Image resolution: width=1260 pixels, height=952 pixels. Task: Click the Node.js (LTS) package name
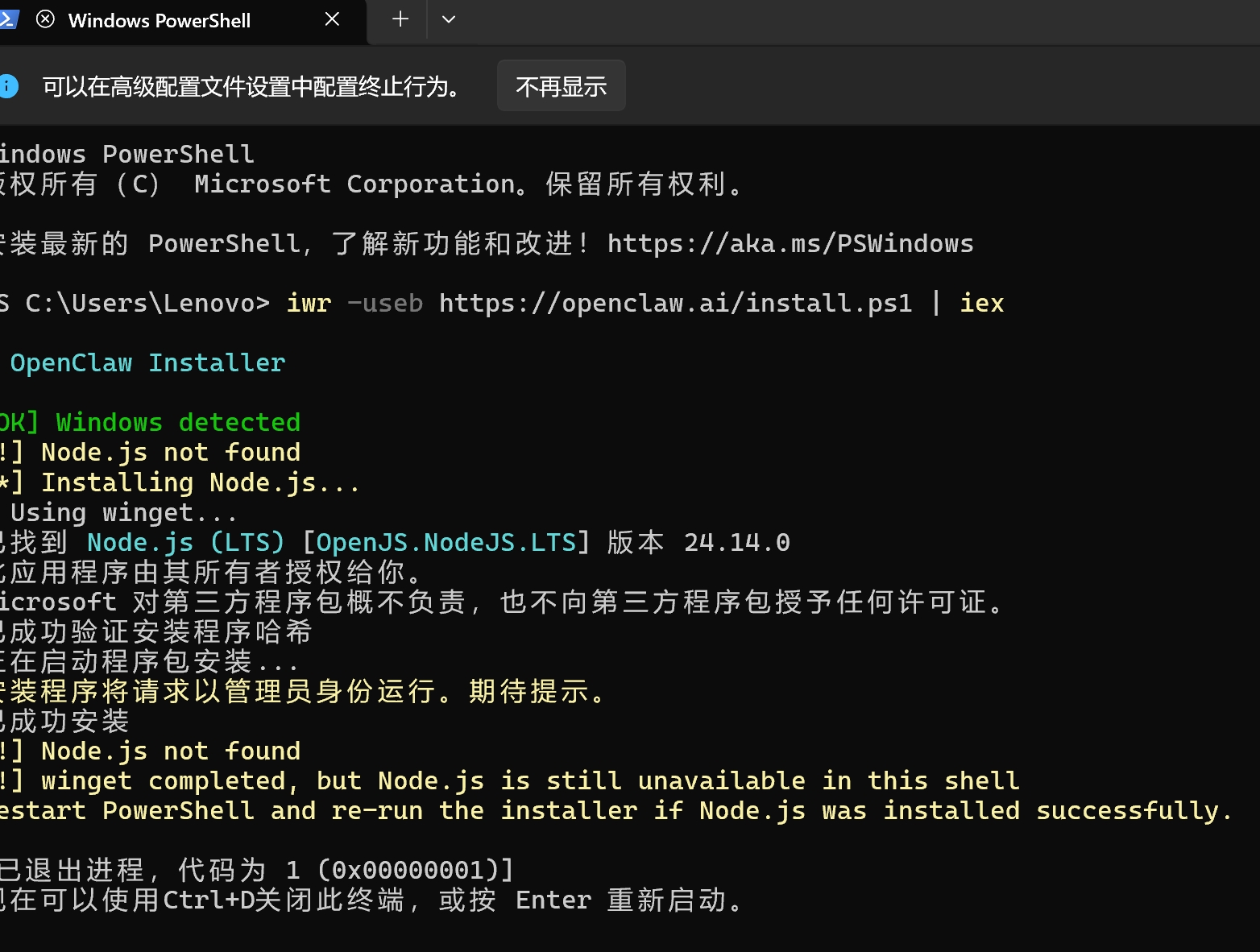tap(185, 543)
